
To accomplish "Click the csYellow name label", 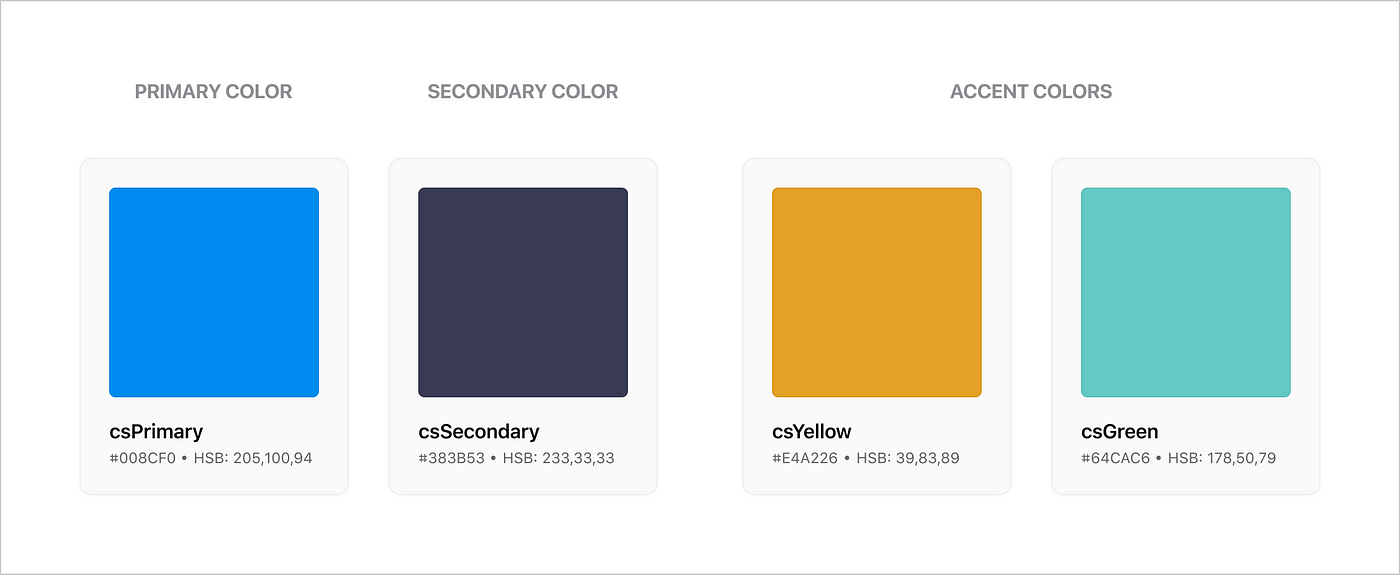I will (x=812, y=432).
